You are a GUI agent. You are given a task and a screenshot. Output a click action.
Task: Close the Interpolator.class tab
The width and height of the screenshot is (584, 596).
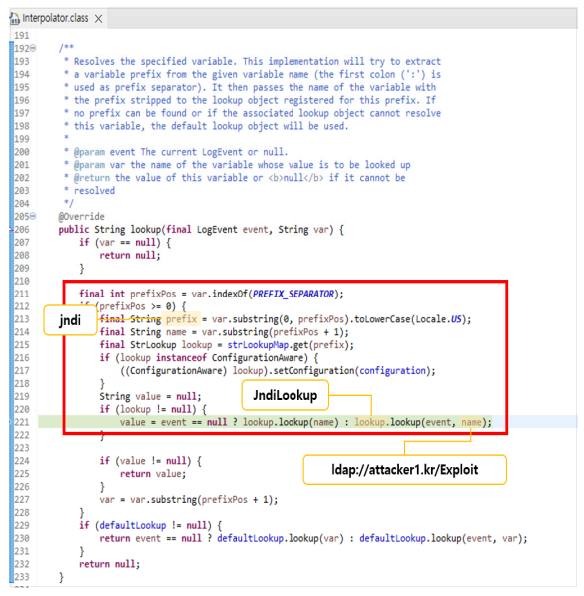pyautogui.click(x=98, y=19)
